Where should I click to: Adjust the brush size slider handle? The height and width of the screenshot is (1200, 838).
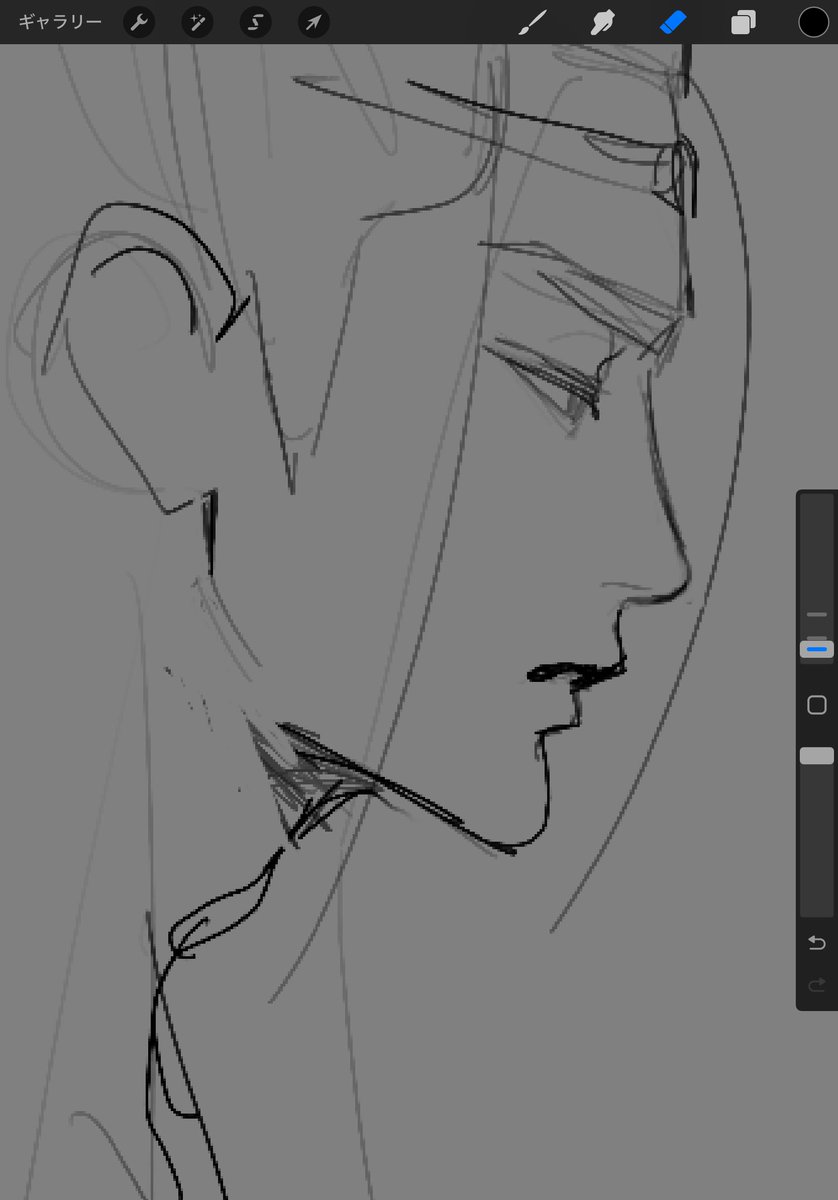point(817,649)
